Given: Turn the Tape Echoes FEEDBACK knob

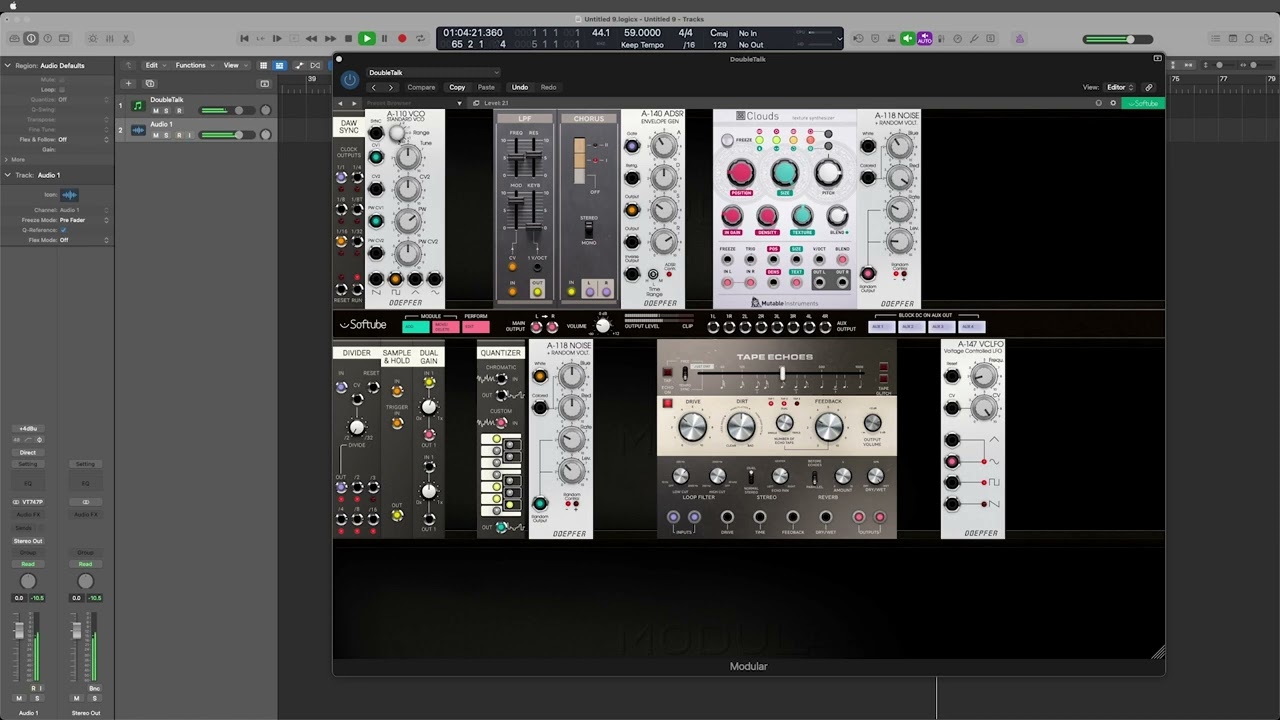Looking at the screenshot, I should tap(828, 427).
